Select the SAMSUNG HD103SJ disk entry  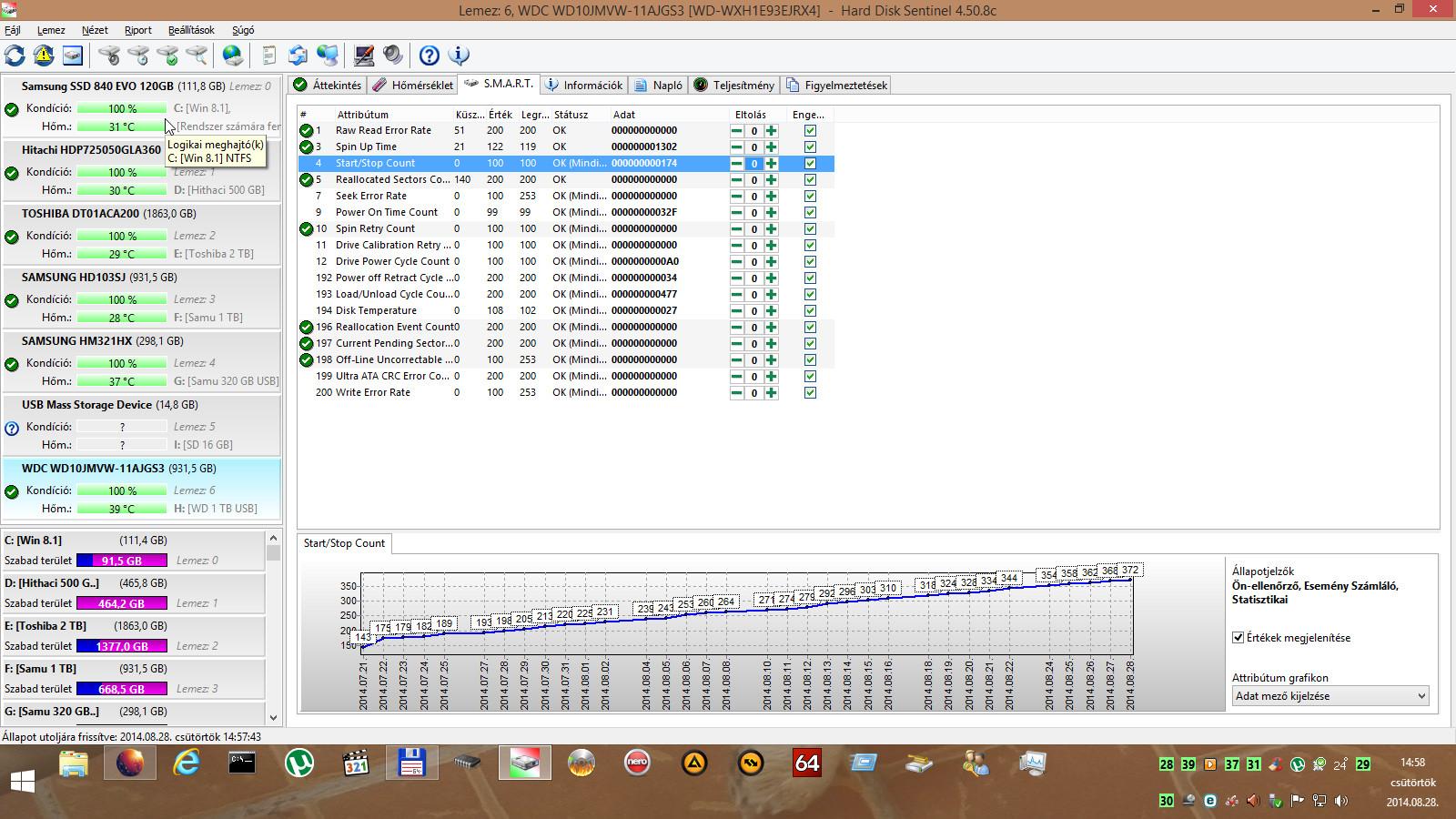pos(141,298)
